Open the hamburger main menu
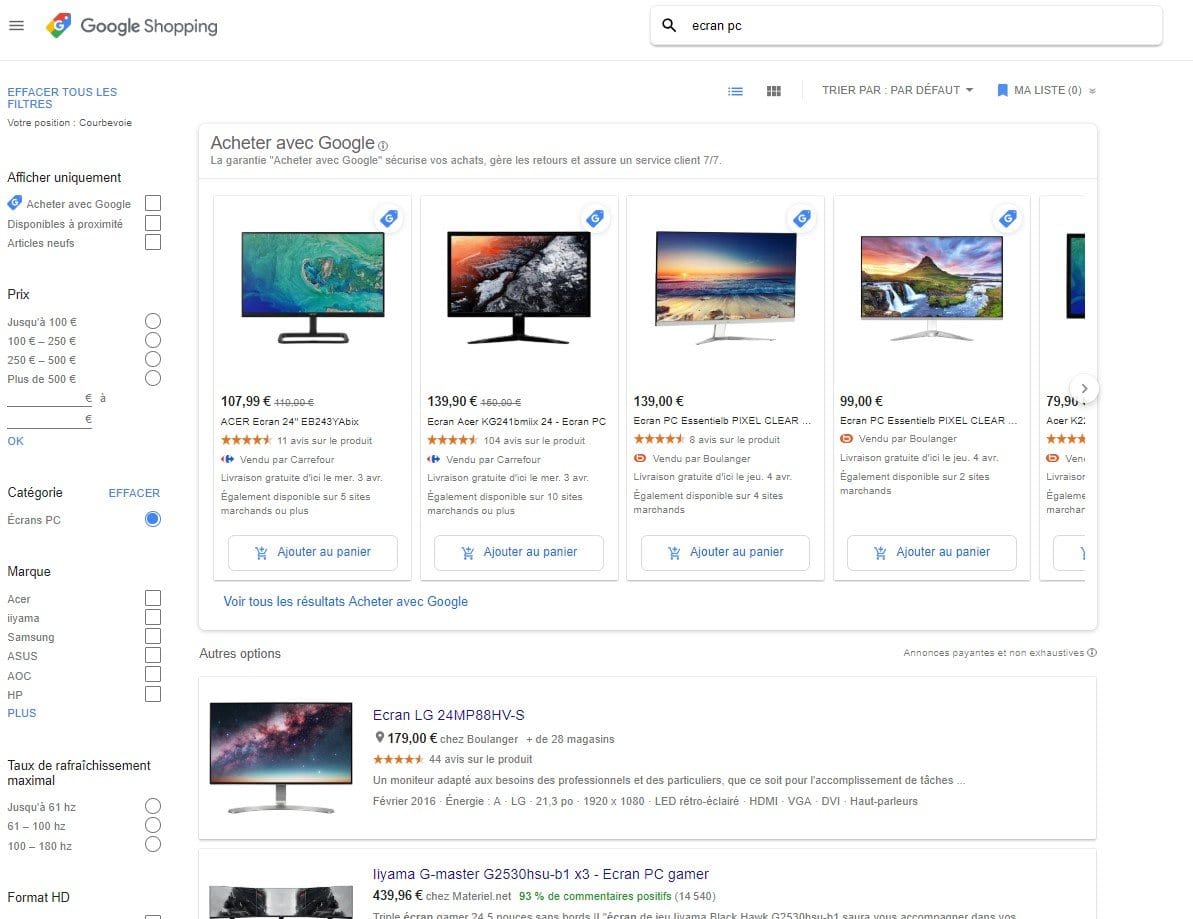The height and width of the screenshot is (919, 1193). tap(16, 26)
